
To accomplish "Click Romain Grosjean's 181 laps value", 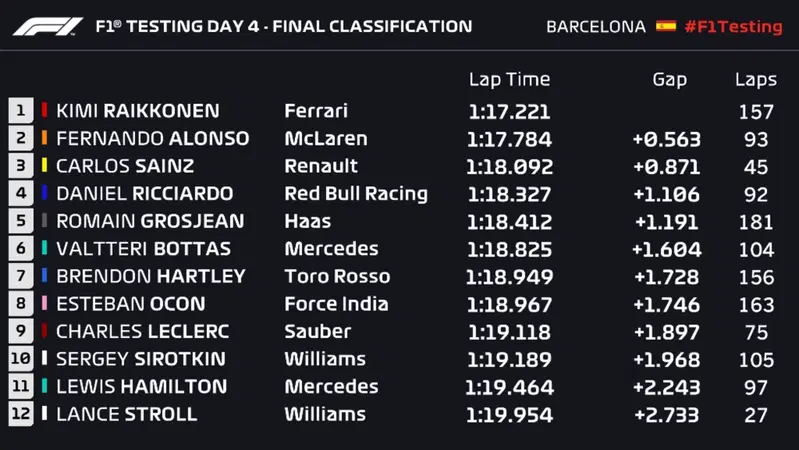I will click(x=756, y=222).
